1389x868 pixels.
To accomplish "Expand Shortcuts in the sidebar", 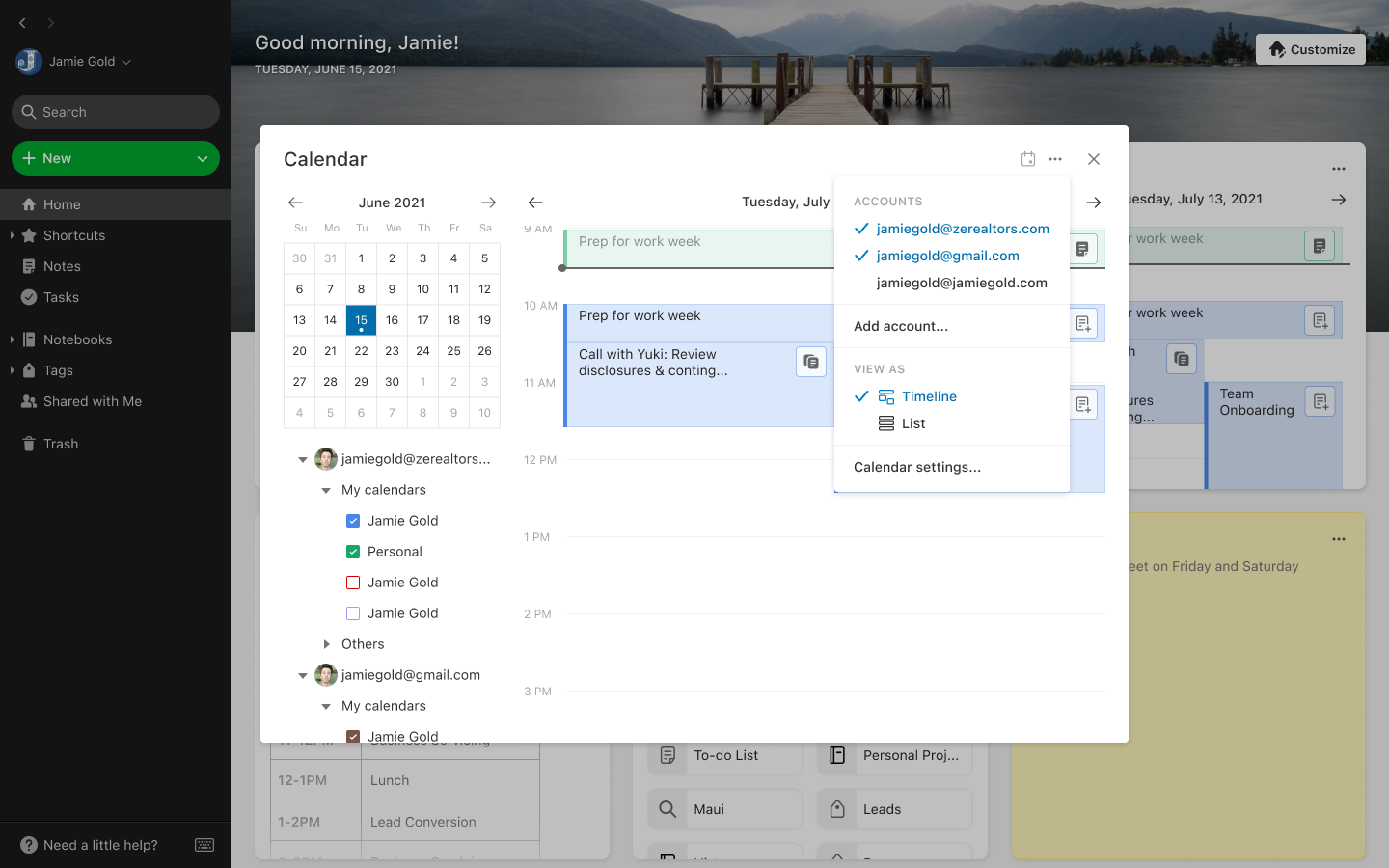I will [12, 235].
